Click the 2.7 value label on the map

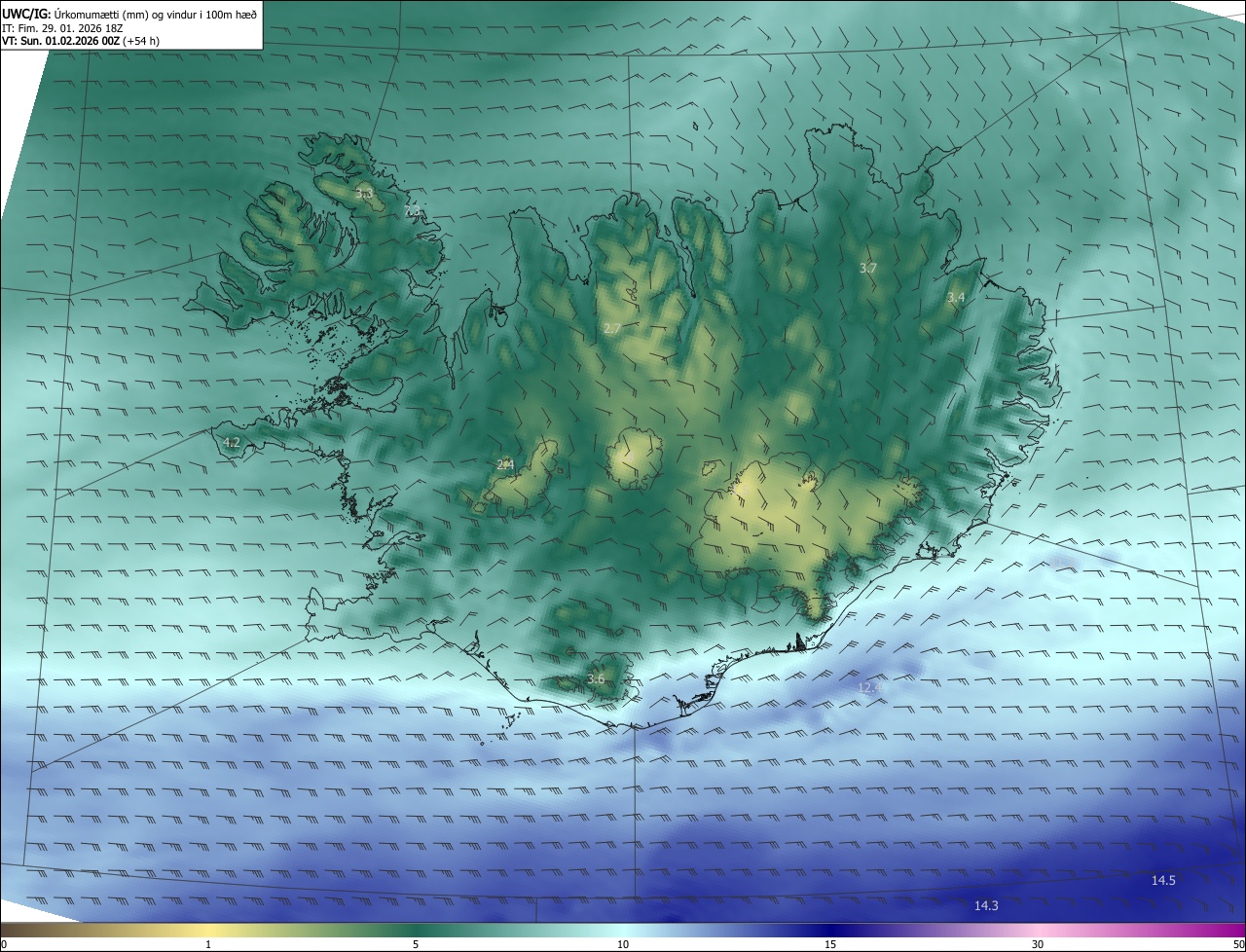pos(611,329)
